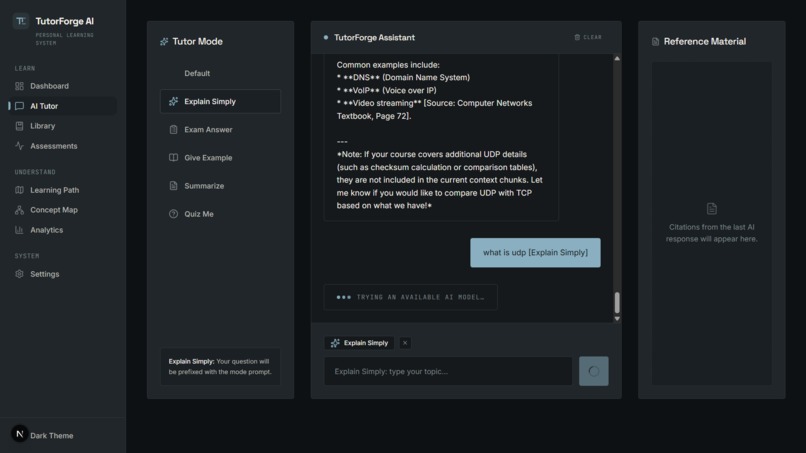Click the 'what is udp [Explain Simply]' message
Image resolution: width=806 pixels, height=453 pixels.
pyautogui.click(x=535, y=252)
